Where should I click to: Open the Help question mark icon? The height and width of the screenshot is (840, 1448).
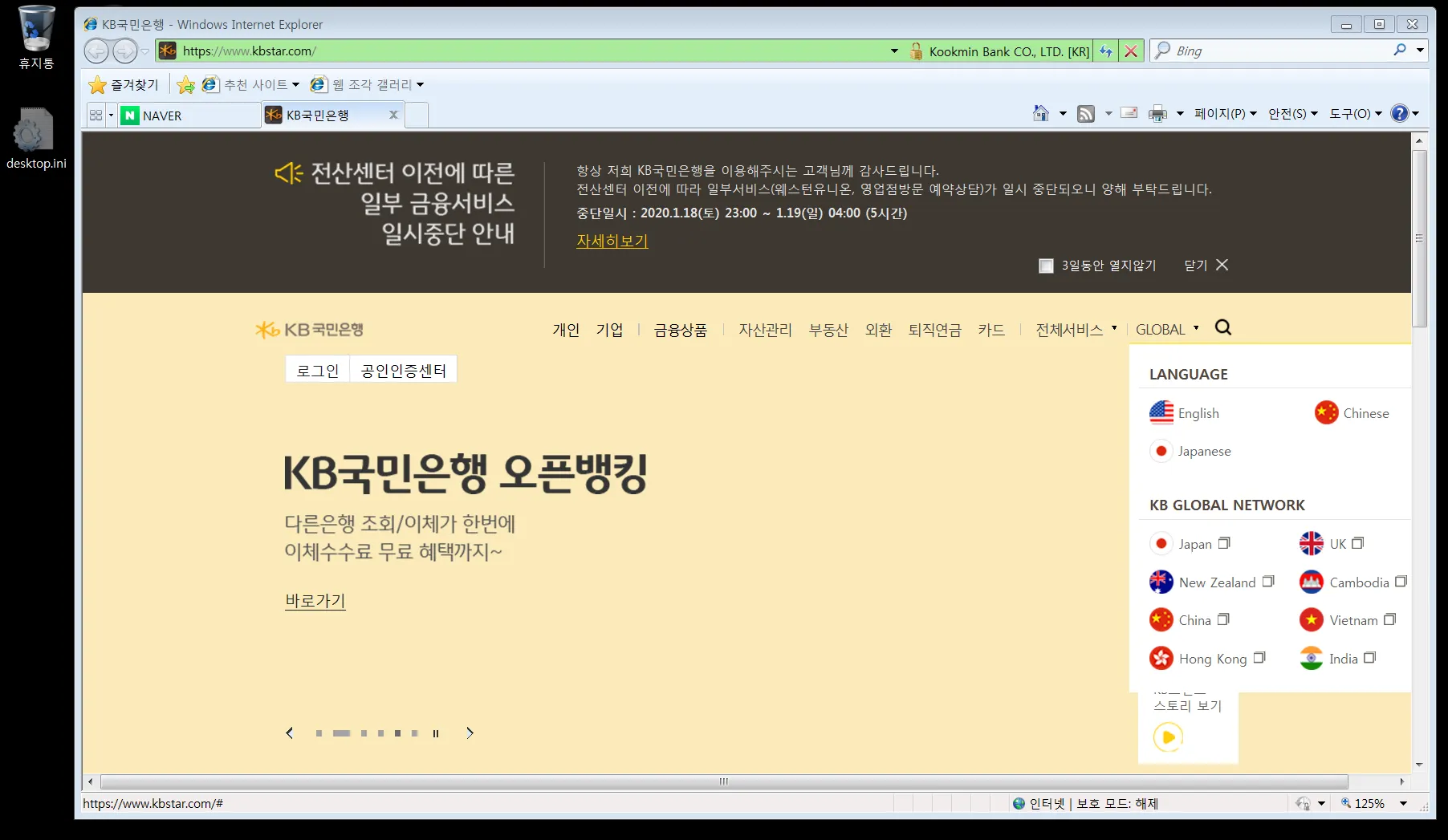coord(1399,114)
